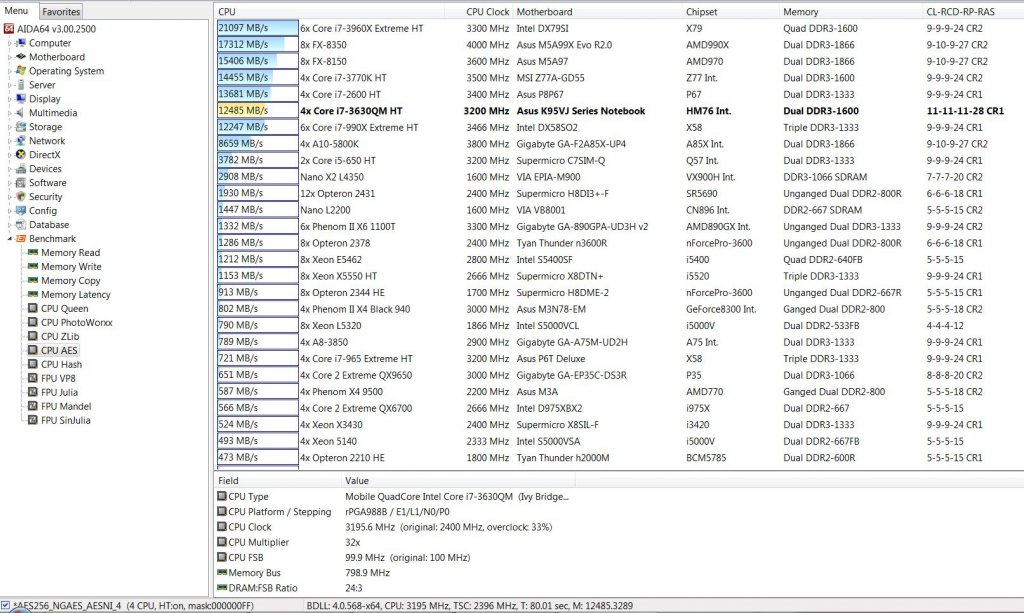Image resolution: width=1024 pixels, height=613 pixels.
Task: Expand the Computer tree node
Action: (9, 43)
